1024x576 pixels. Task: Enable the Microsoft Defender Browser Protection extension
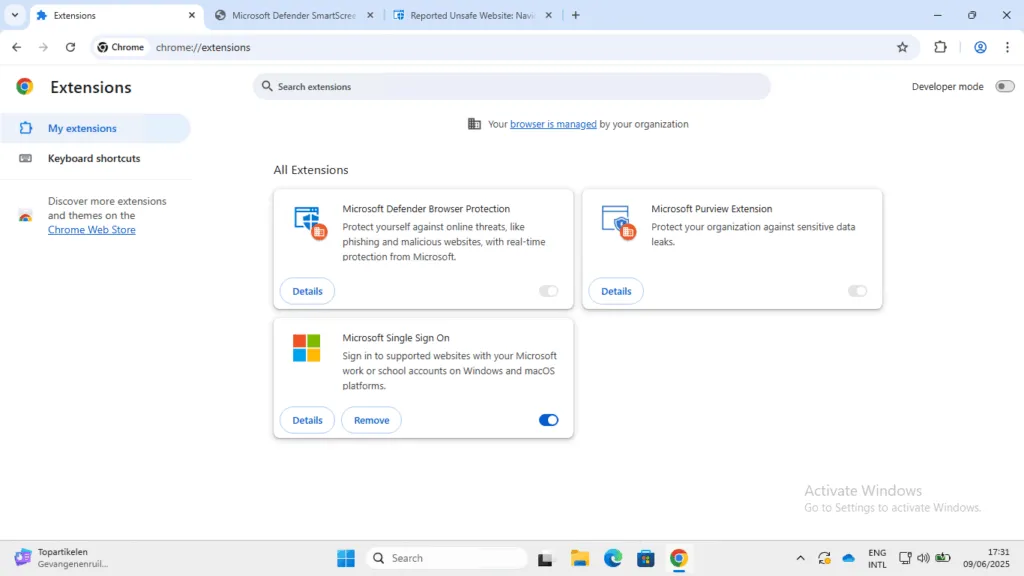pyautogui.click(x=548, y=291)
